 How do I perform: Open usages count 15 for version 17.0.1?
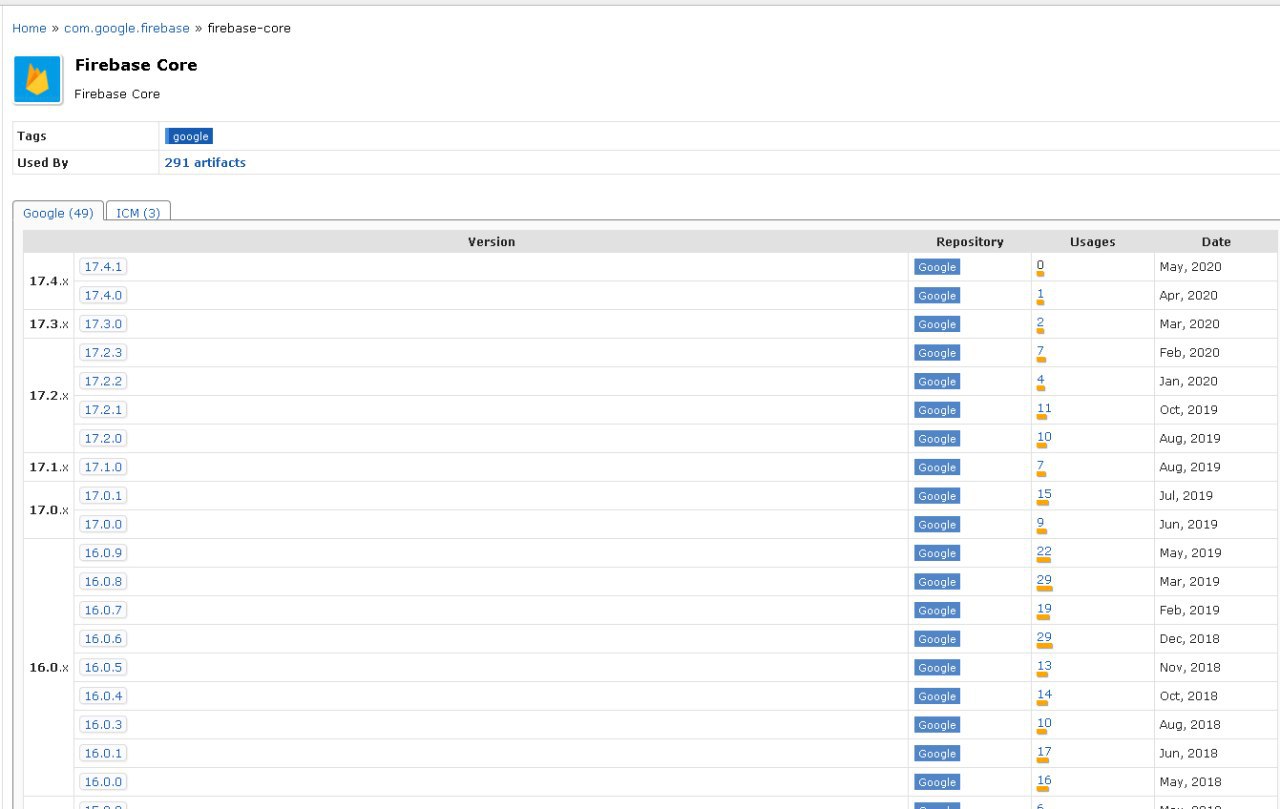click(1044, 495)
